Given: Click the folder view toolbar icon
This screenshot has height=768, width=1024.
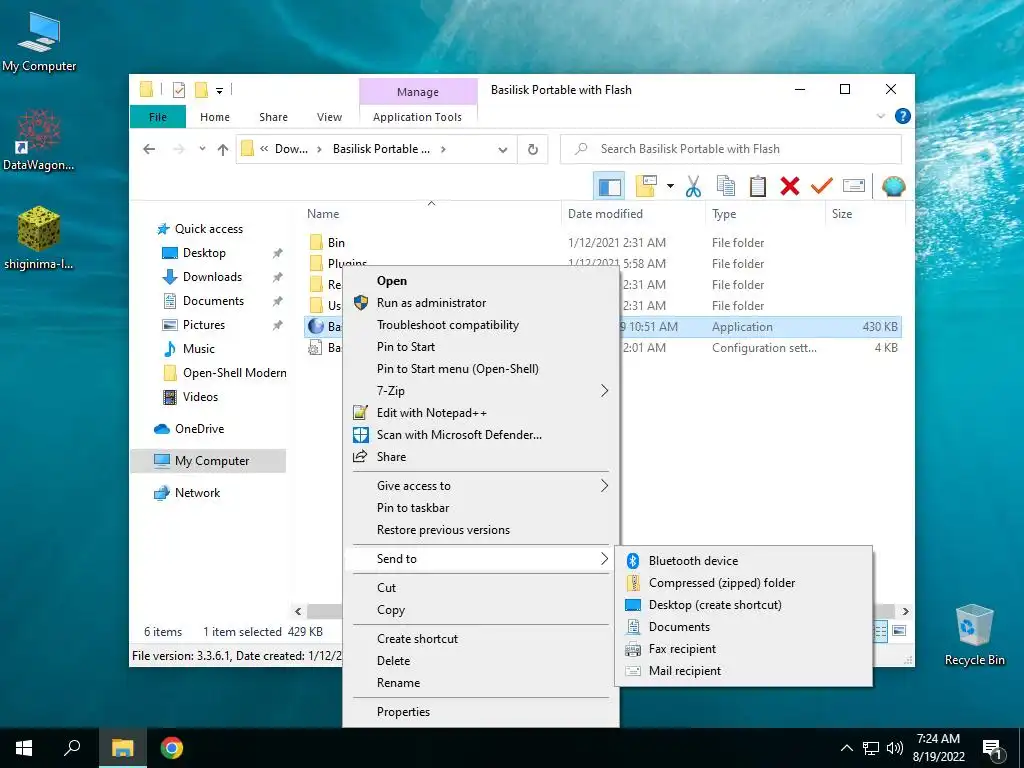Looking at the screenshot, I should coord(646,187).
